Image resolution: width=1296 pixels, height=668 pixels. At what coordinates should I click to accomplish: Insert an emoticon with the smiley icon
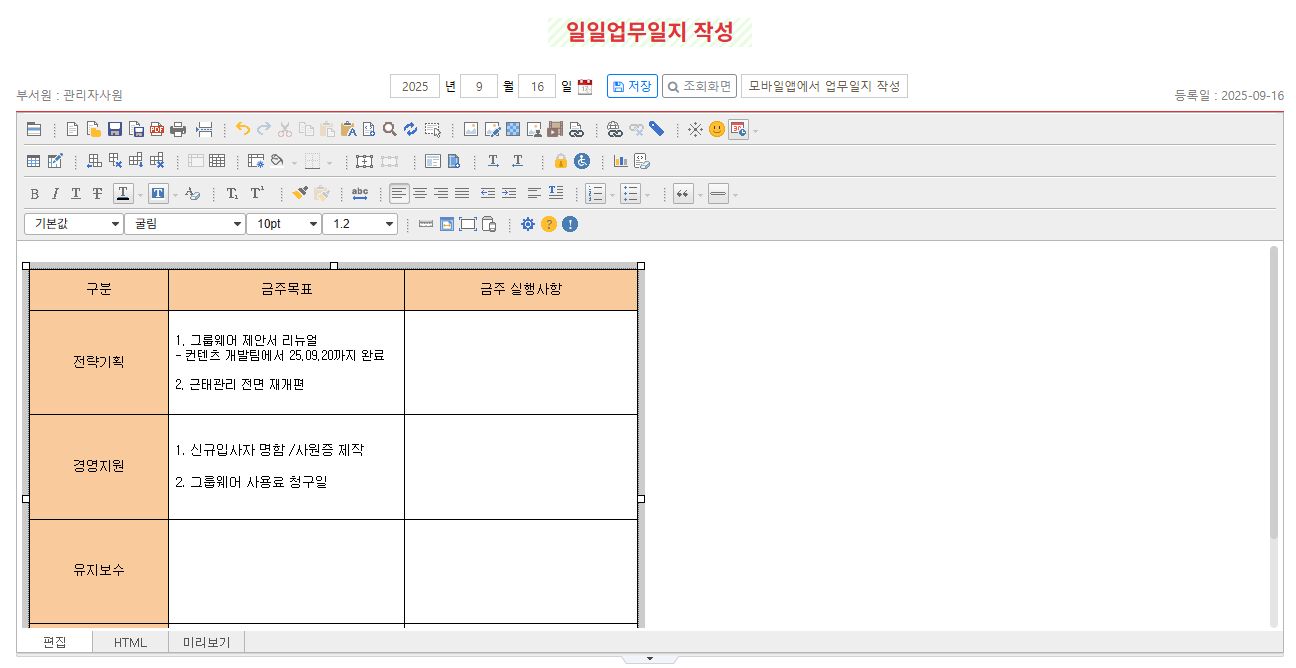click(x=716, y=129)
